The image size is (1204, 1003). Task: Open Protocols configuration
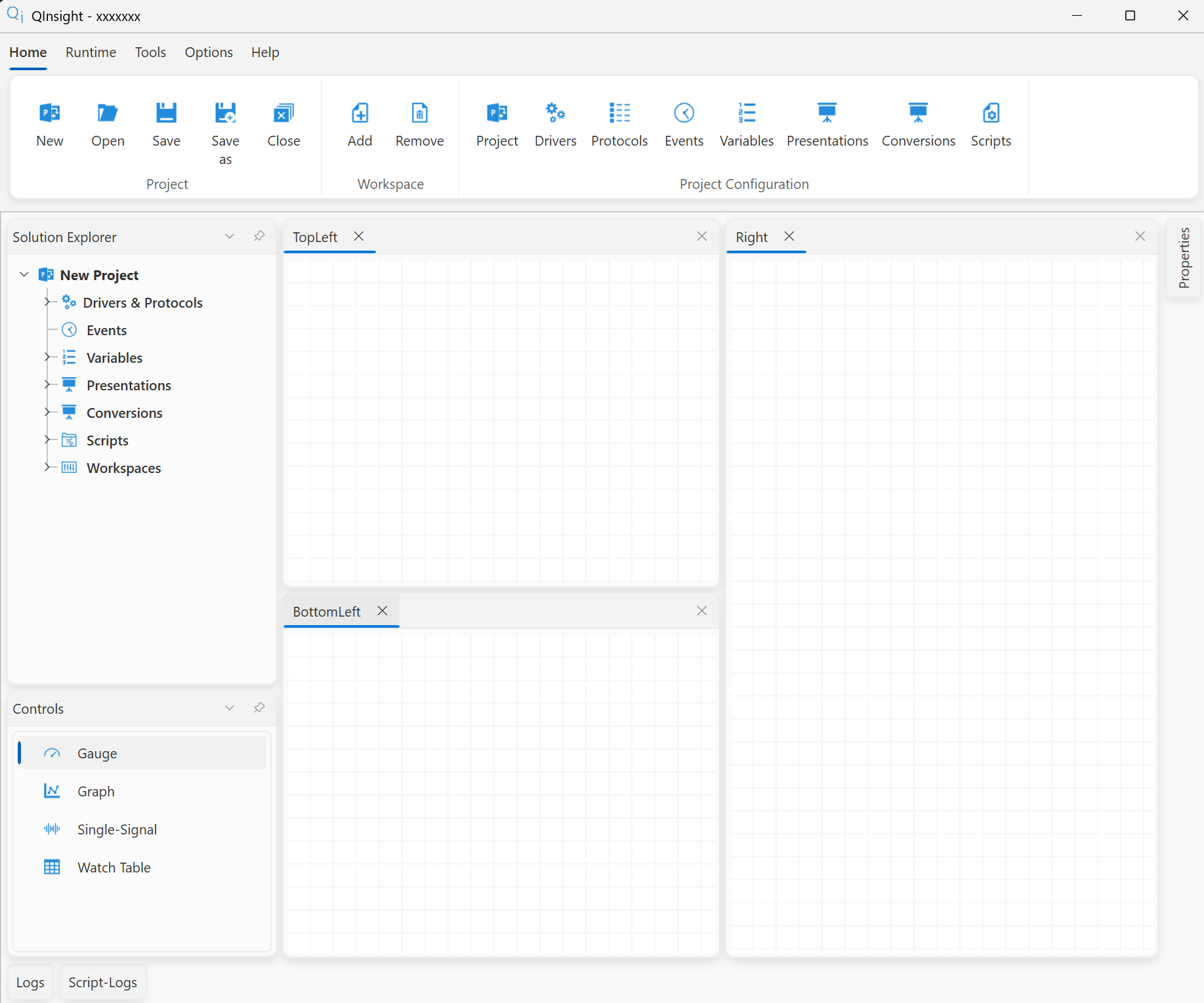[619, 125]
